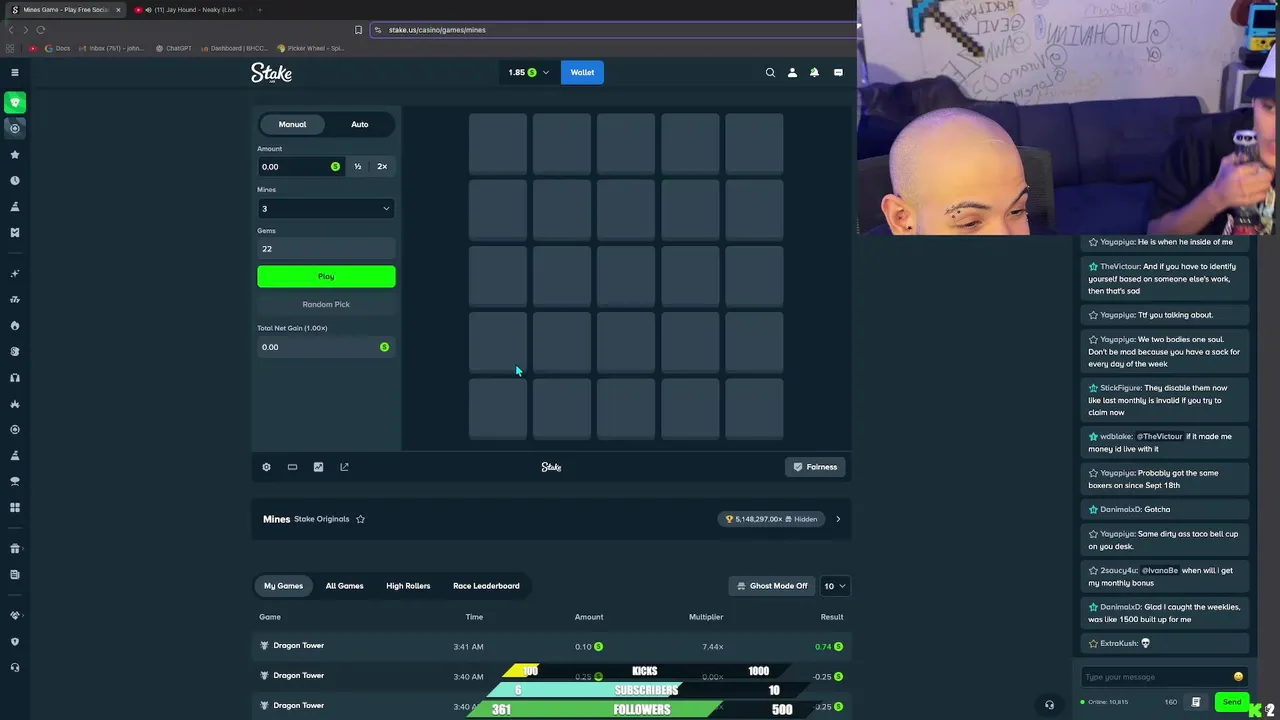1280x720 pixels.
Task: Click the browser address bar
Action: tap(612, 30)
